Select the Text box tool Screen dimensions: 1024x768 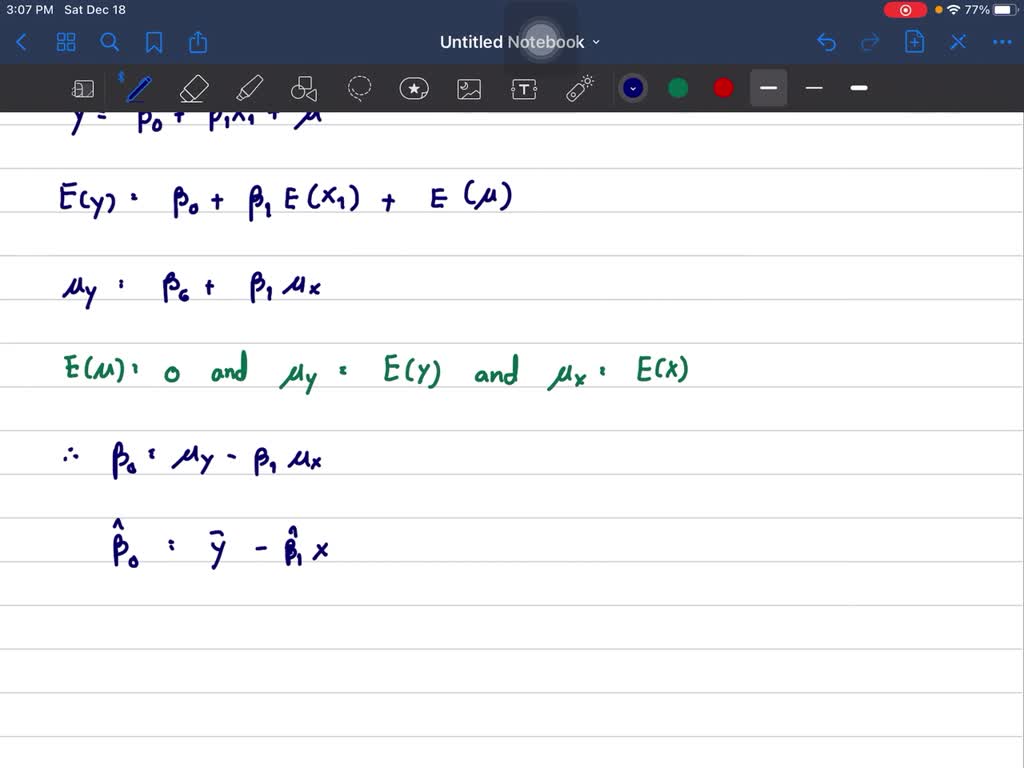click(x=524, y=88)
